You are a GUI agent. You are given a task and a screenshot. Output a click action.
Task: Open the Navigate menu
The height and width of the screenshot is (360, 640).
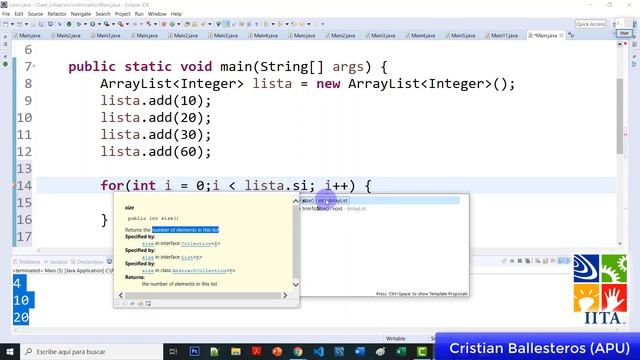(81, 14)
